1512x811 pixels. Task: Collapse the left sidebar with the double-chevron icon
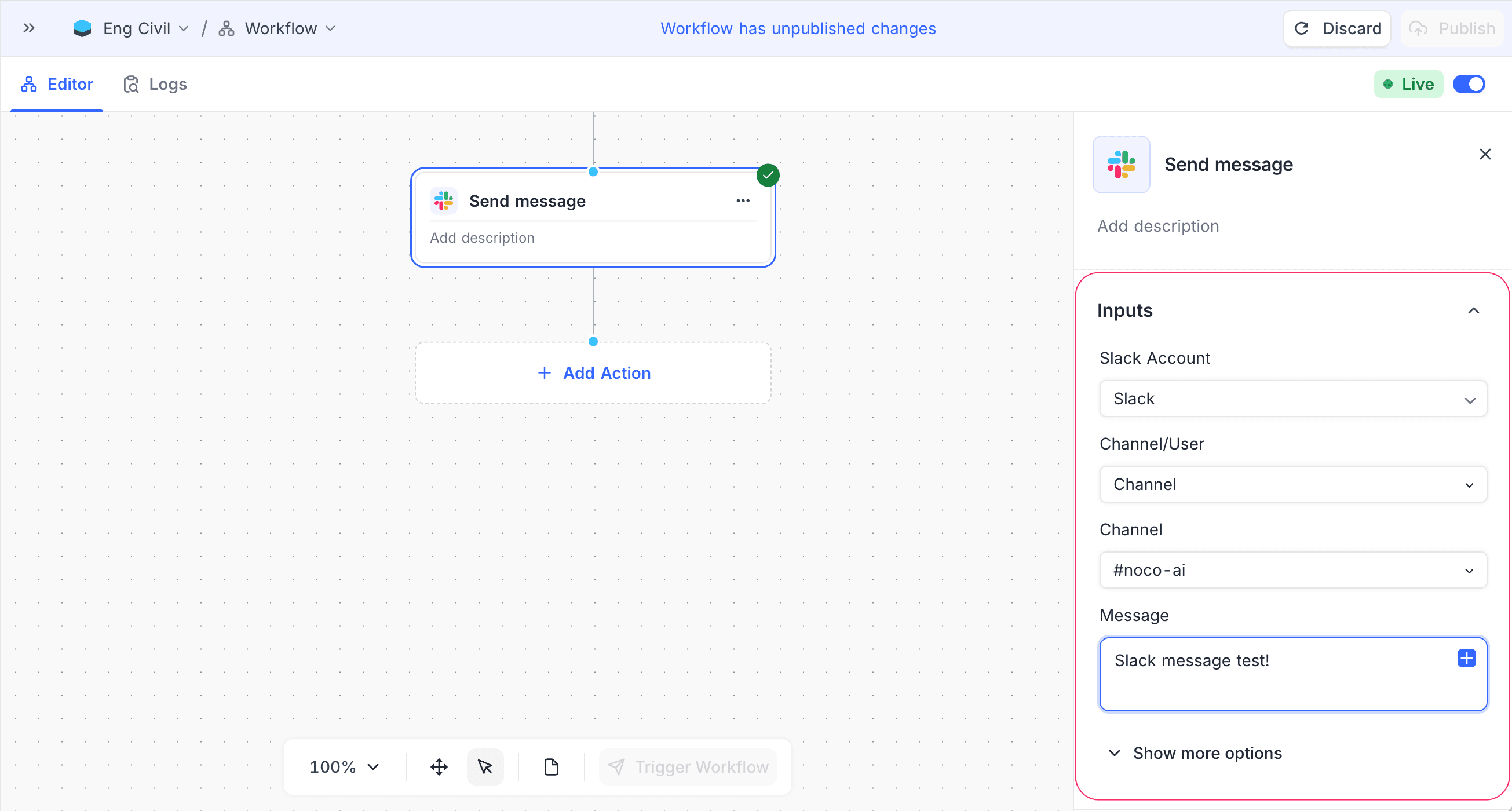[29, 28]
